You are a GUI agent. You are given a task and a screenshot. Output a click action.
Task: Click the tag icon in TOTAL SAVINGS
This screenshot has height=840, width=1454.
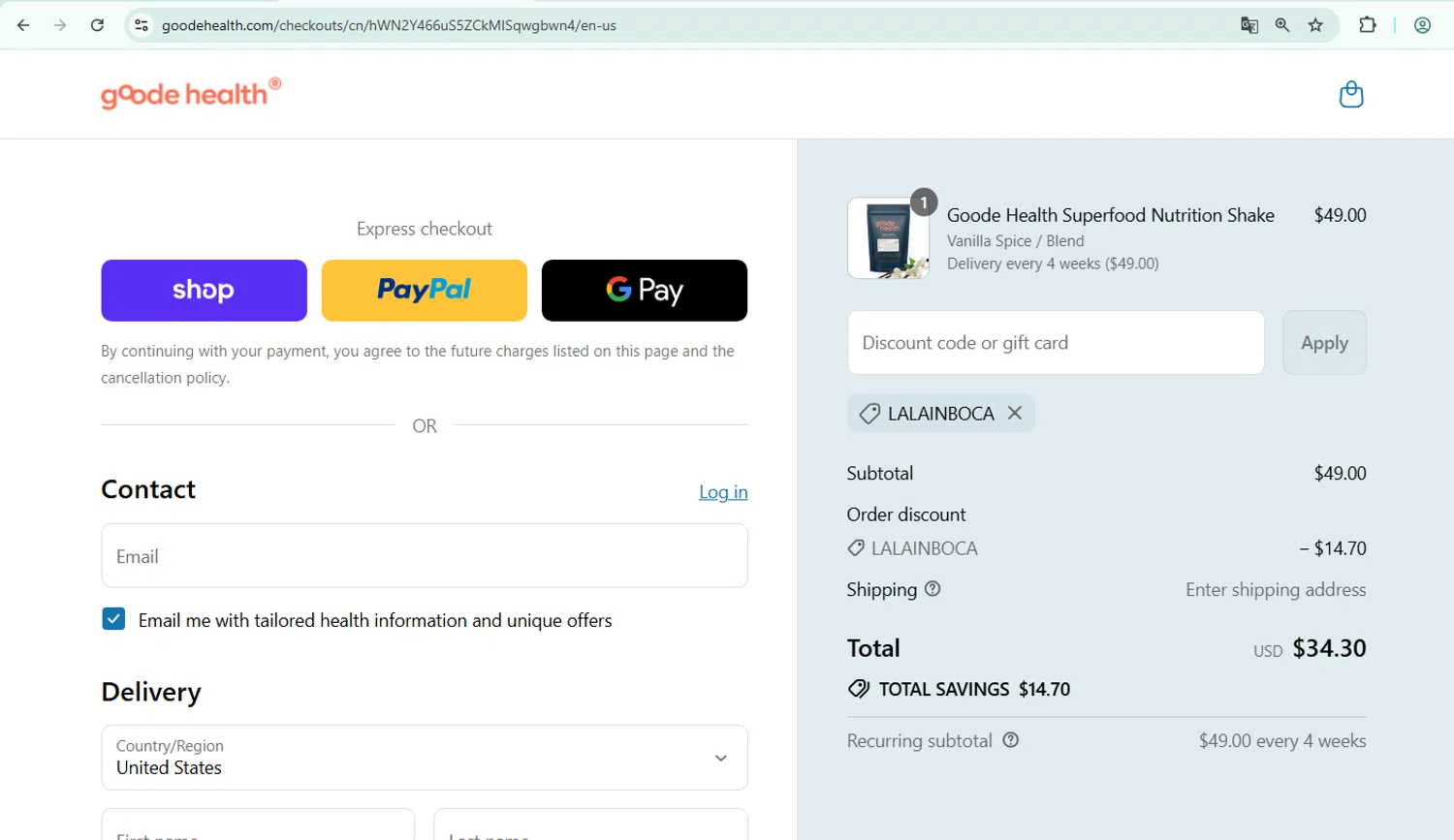859,689
